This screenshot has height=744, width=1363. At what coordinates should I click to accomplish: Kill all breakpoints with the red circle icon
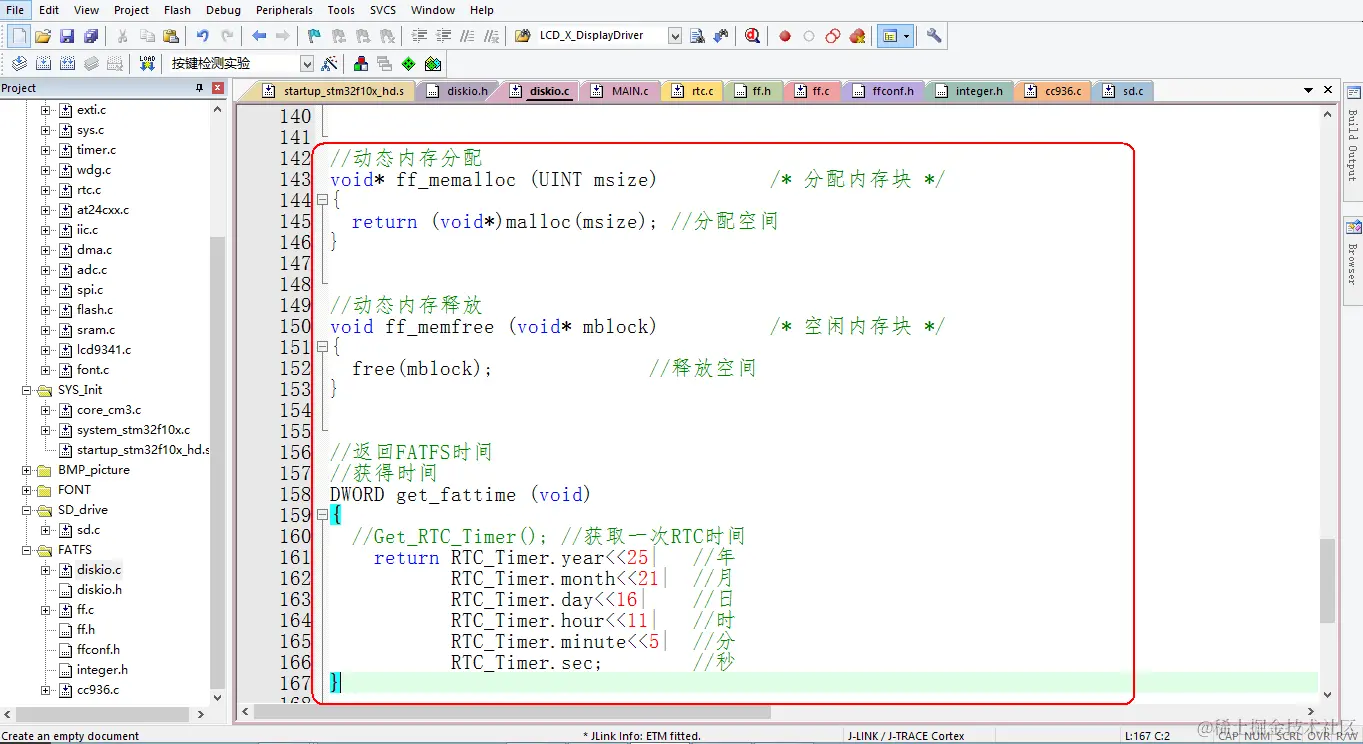857,36
